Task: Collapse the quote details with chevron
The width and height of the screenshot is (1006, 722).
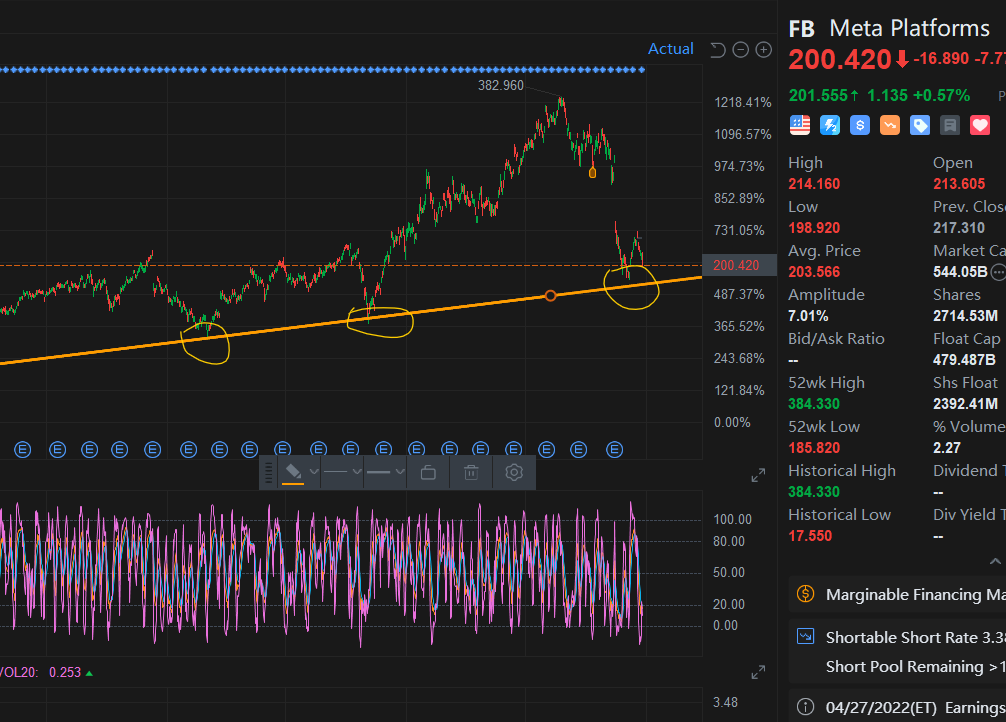Action: 995,562
